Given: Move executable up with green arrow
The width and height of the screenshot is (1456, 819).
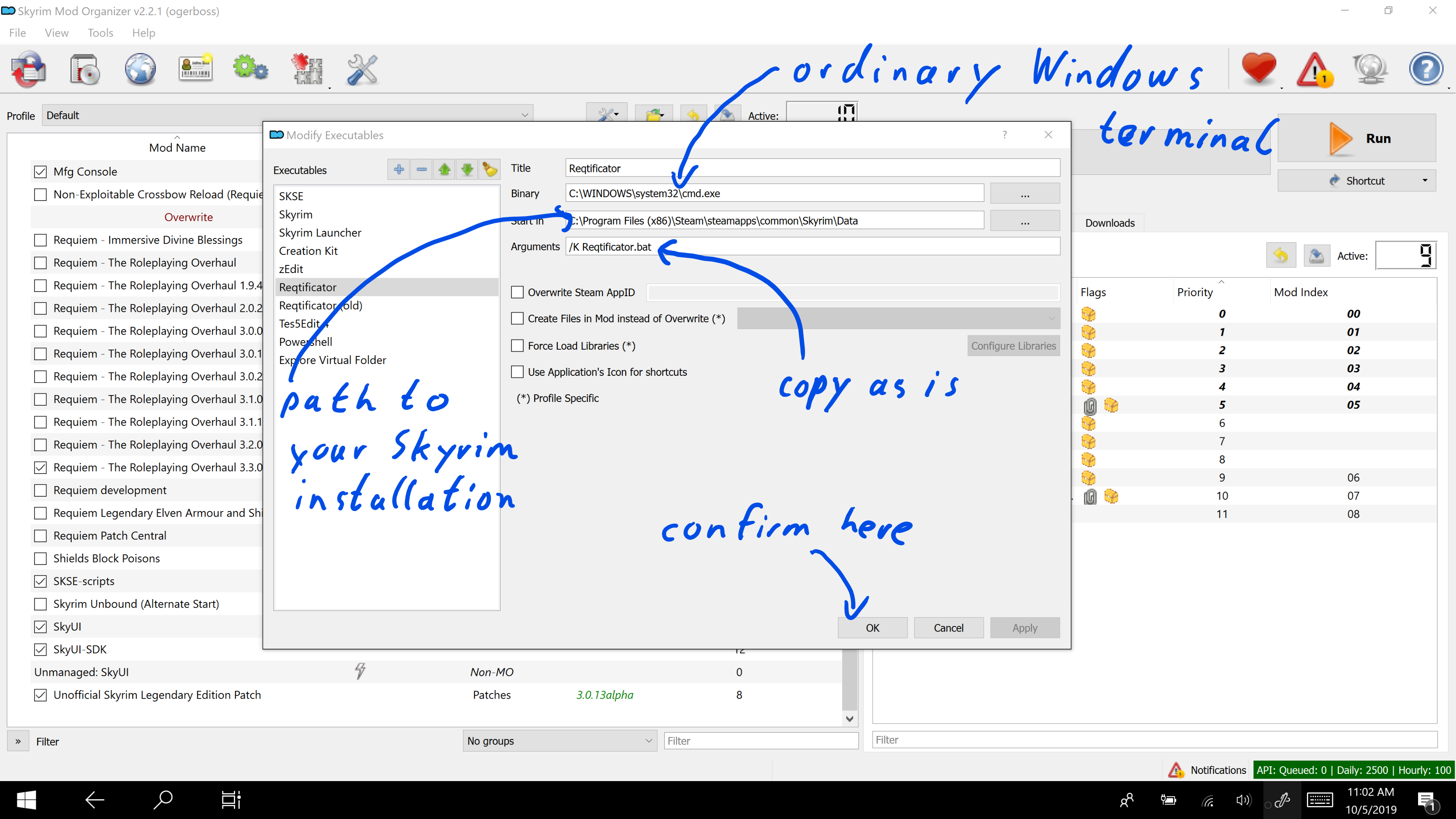Looking at the screenshot, I should coord(444,169).
